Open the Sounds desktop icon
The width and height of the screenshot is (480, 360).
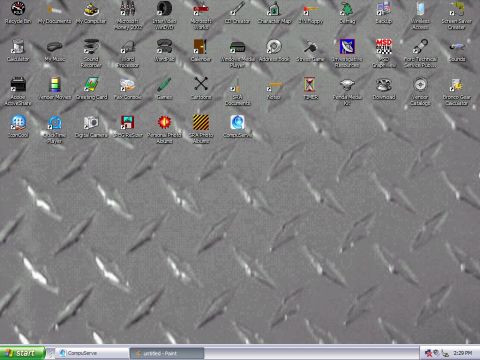point(457,47)
